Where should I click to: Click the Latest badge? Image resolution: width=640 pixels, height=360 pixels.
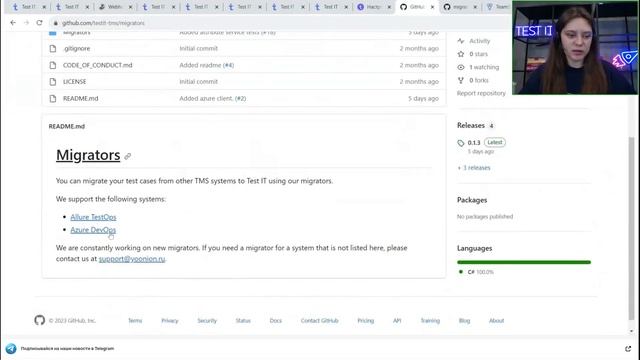pyautogui.click(x=495, y=142)
